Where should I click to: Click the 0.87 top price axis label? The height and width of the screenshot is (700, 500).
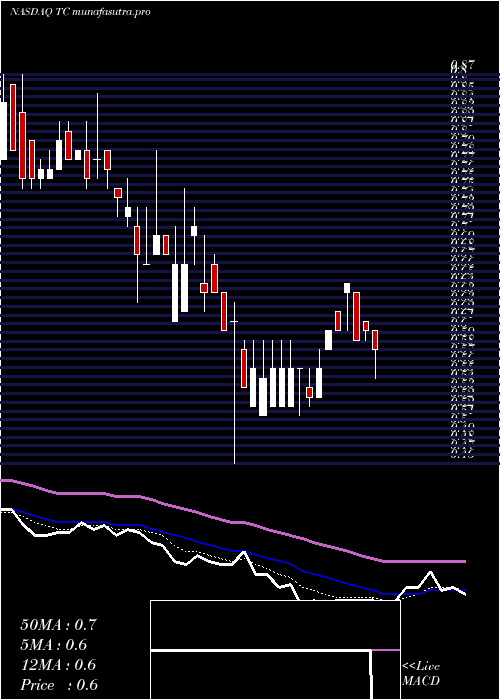click(462, 67)
